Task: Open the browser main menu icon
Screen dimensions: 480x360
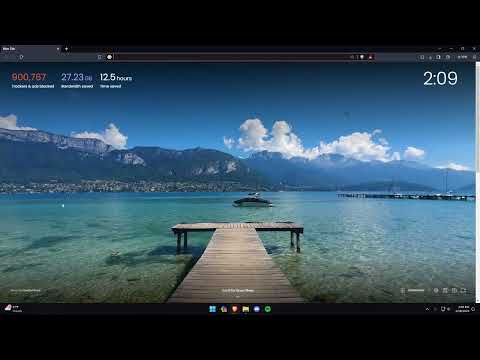Action: click(x=475, y=57)
